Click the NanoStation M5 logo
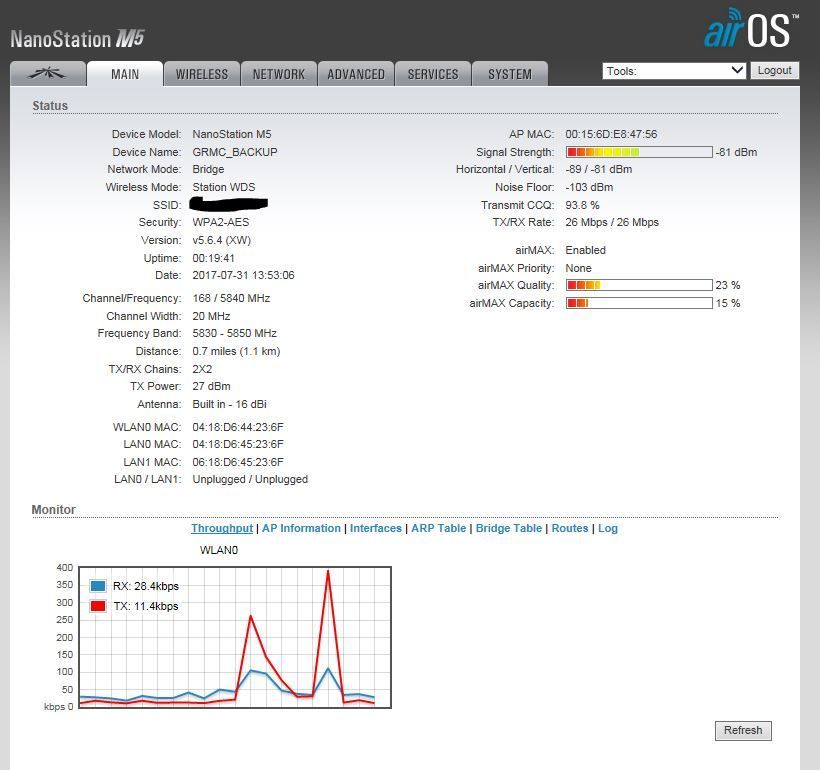The image size is (820, 770). [x=78, y=39]
